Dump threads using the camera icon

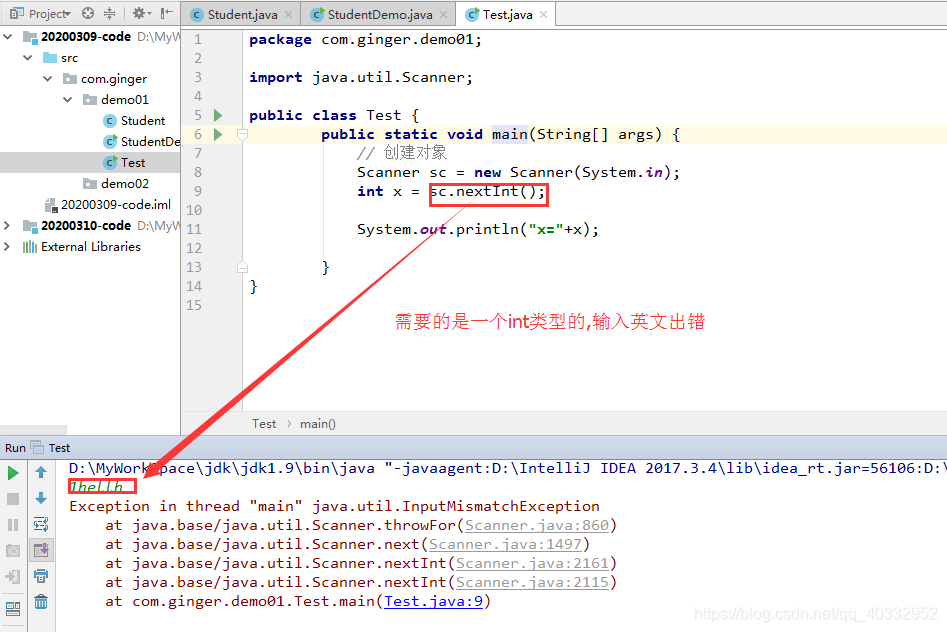point(13,550)
